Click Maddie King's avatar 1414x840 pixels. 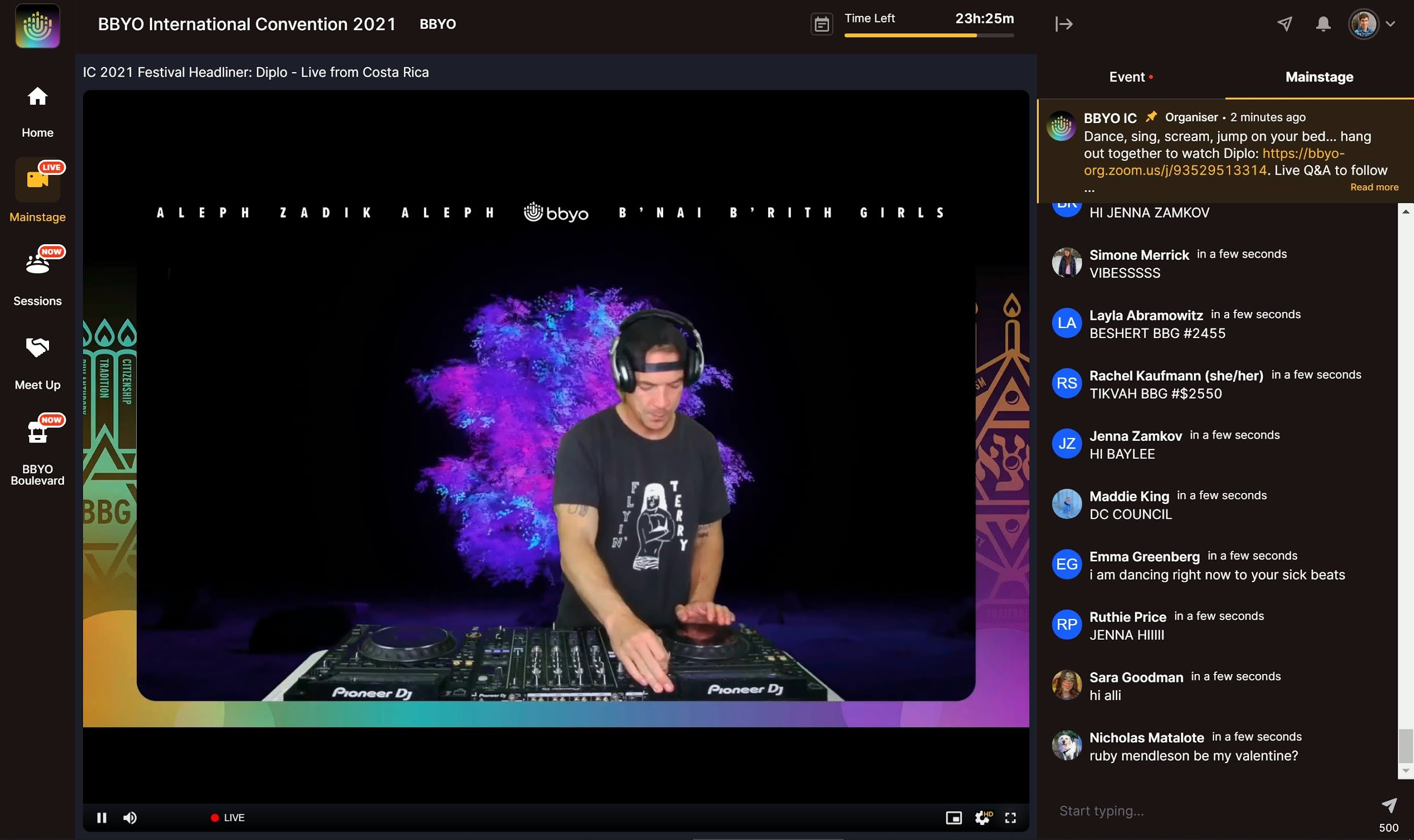pos(1067,504)
